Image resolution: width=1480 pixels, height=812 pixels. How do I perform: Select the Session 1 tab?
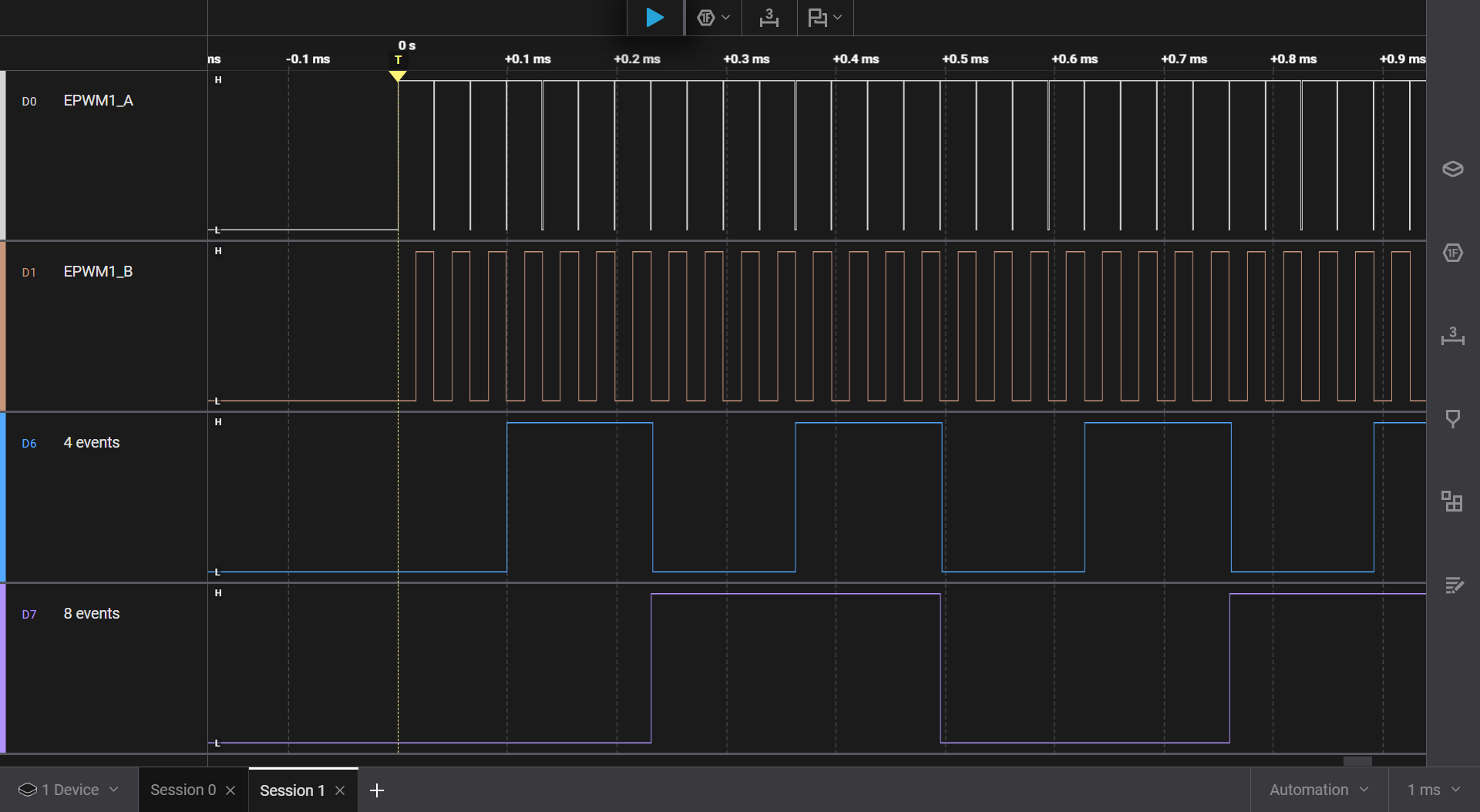[292, 790]
